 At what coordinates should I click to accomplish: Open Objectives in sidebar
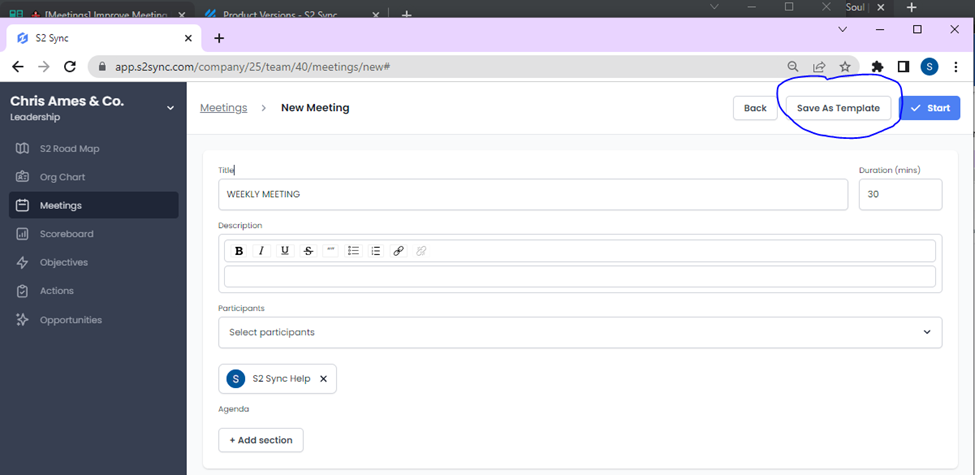tap(93, 262)
